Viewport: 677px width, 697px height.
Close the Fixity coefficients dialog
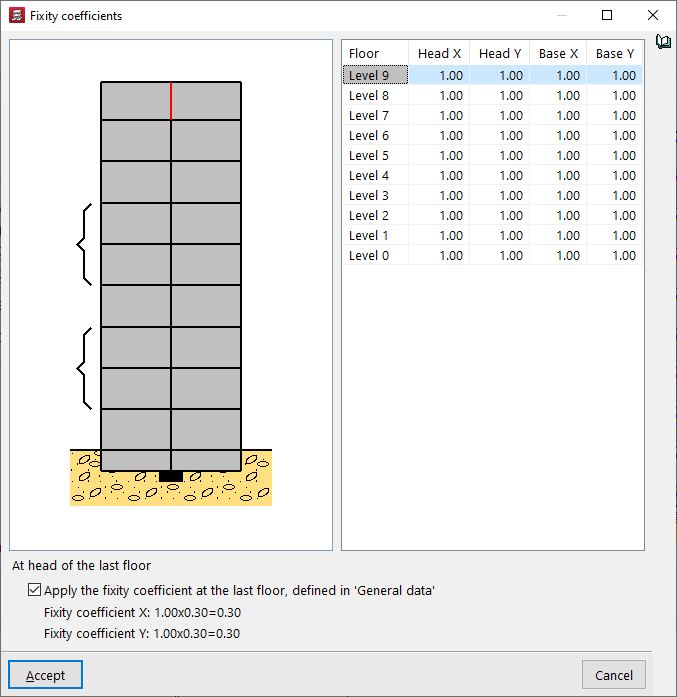(653, 16)
